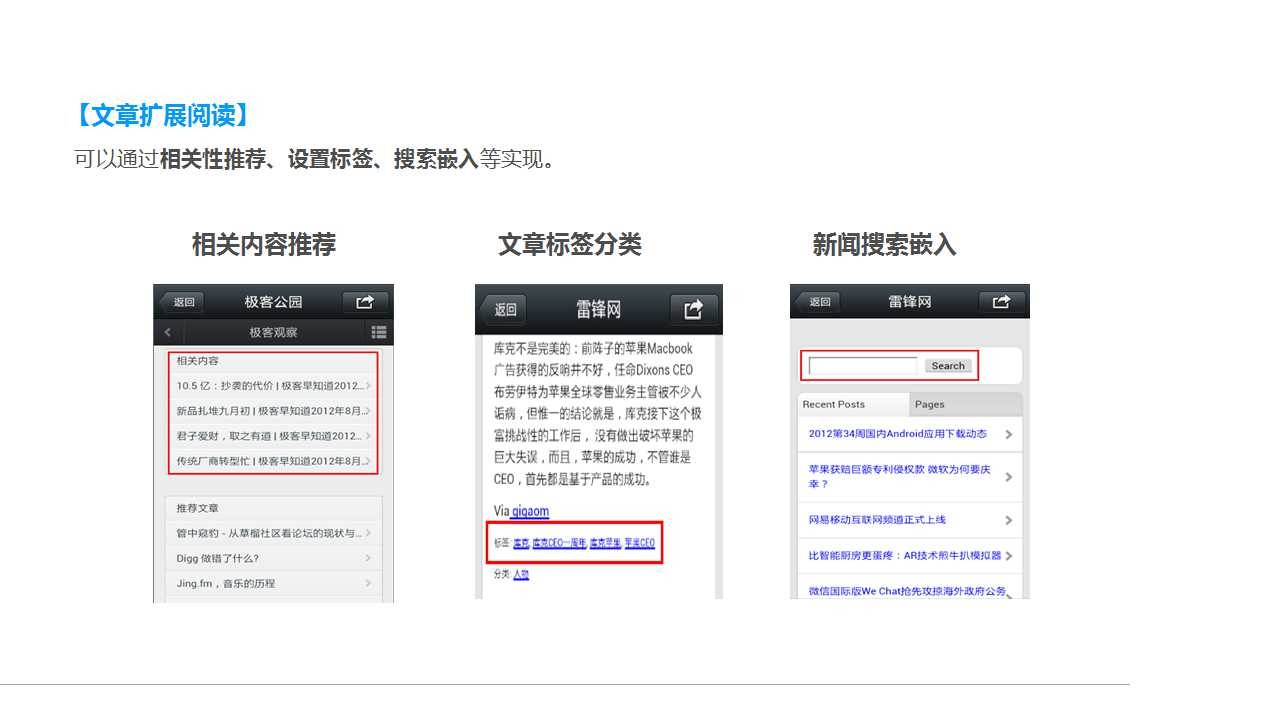Image resolution: width=1280 pixels, height=720 pixels.
Task: Open the 苹果CEO tag link
Action: pyautogui.click(x=640, y=543)
